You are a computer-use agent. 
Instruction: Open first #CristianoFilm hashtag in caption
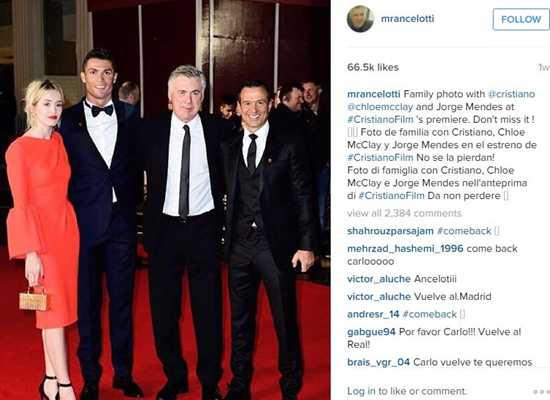pyautogui.click(x=380, y=119)
